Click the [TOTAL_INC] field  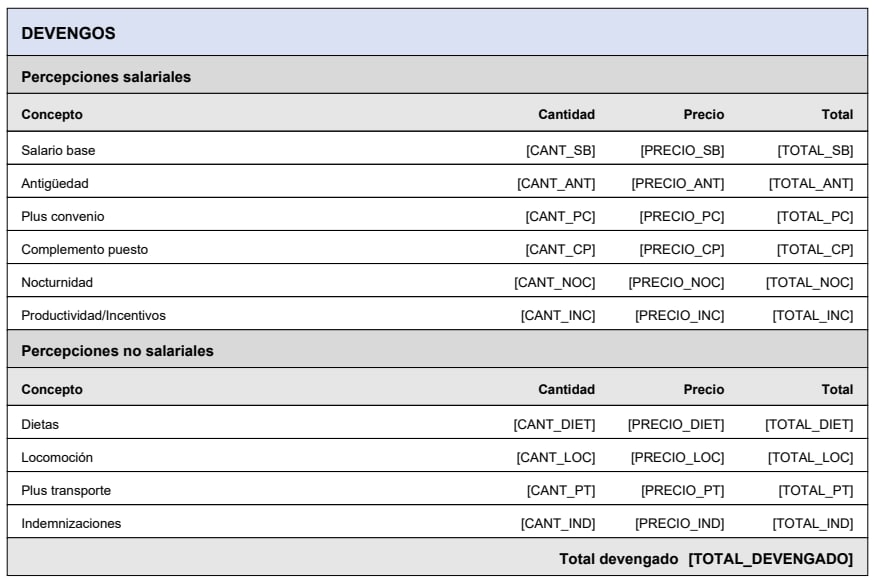point(813,315)
